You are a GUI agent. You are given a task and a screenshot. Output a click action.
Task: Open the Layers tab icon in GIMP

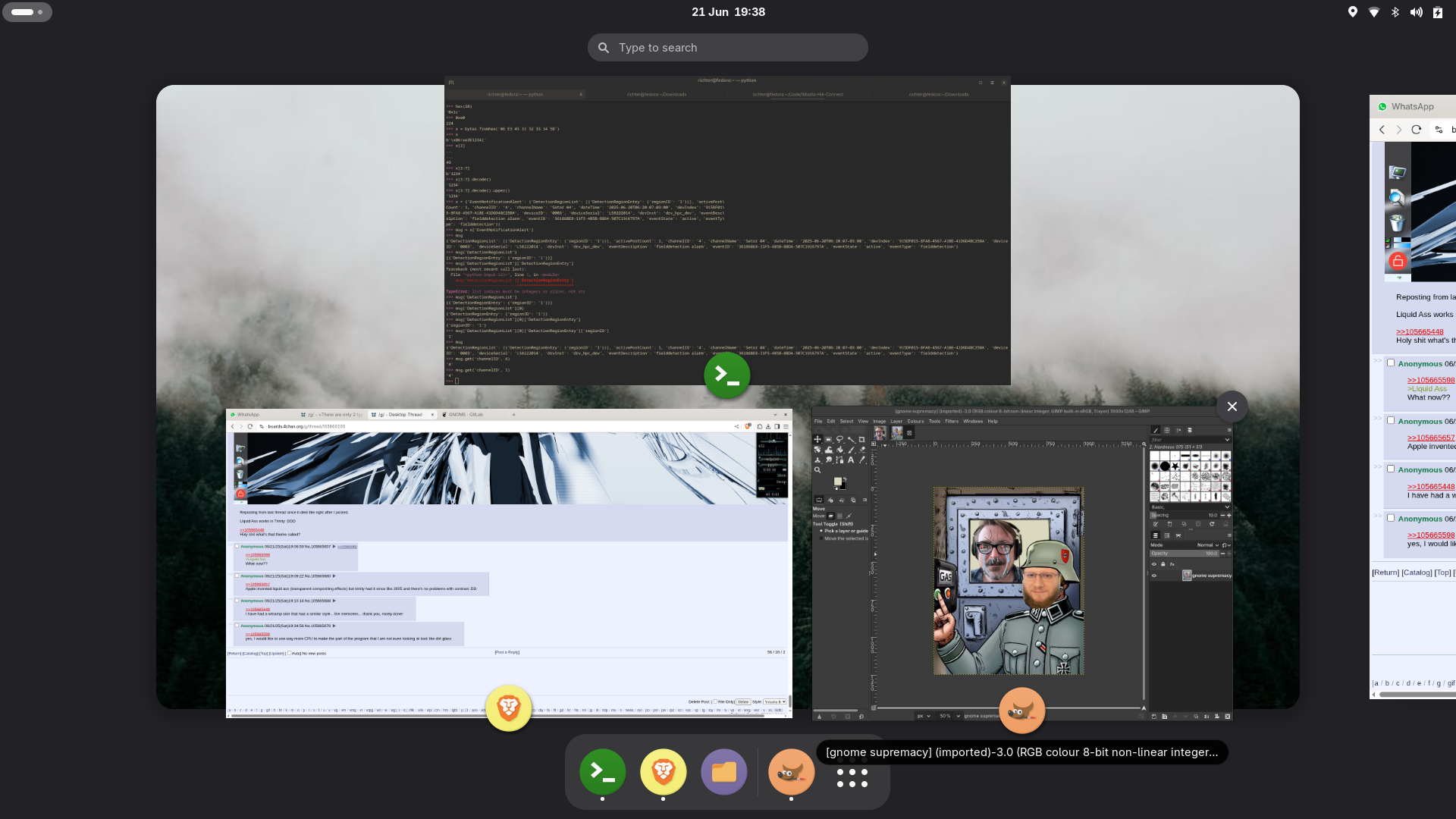1156,535
